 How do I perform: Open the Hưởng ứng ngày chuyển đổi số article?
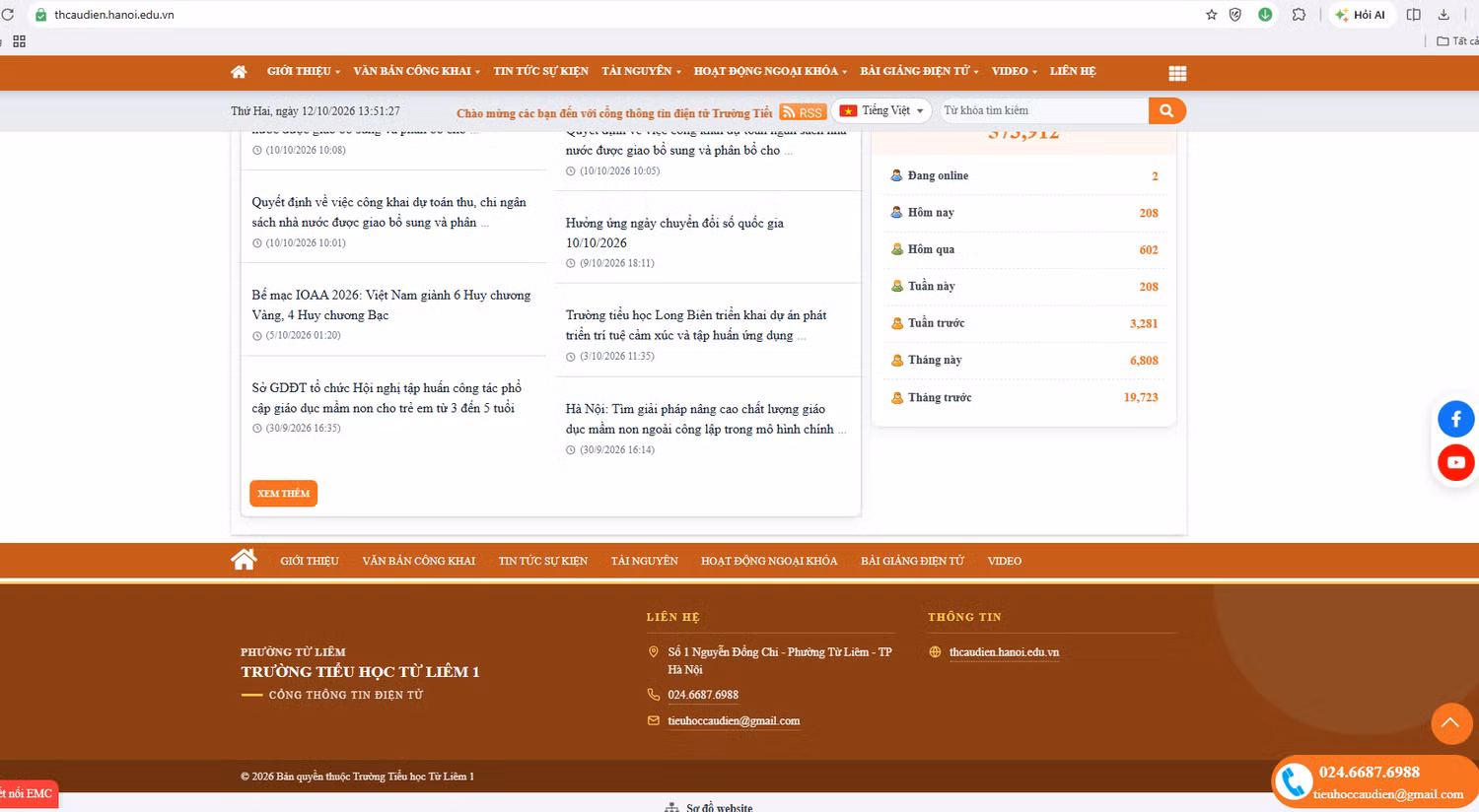tap(674, 233)
